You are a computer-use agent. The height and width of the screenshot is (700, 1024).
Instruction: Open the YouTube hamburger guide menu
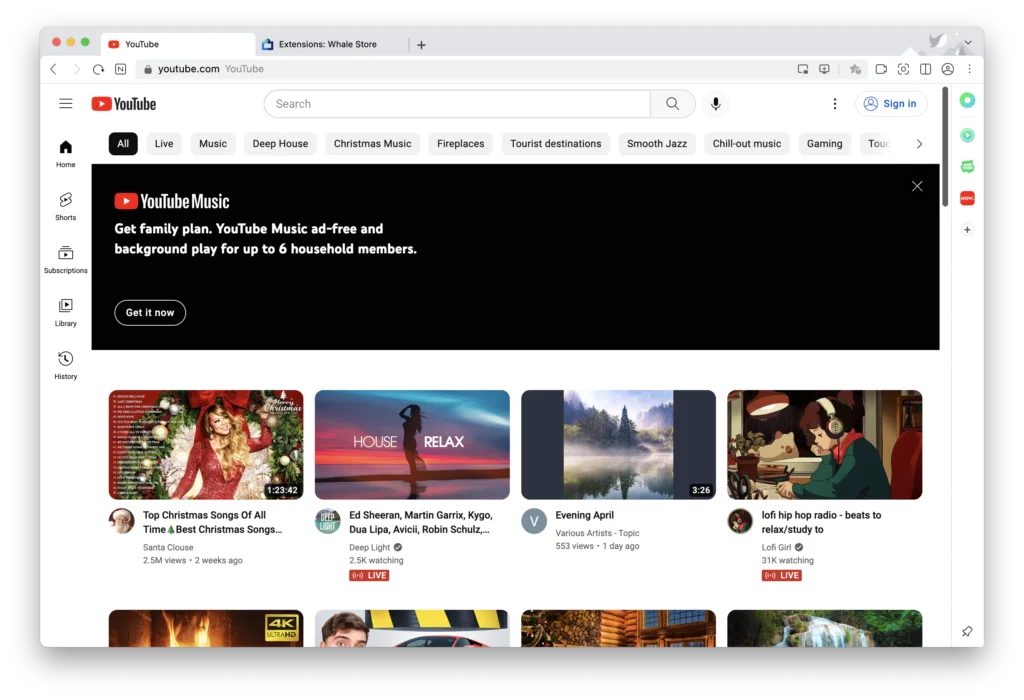pos(65,104)
